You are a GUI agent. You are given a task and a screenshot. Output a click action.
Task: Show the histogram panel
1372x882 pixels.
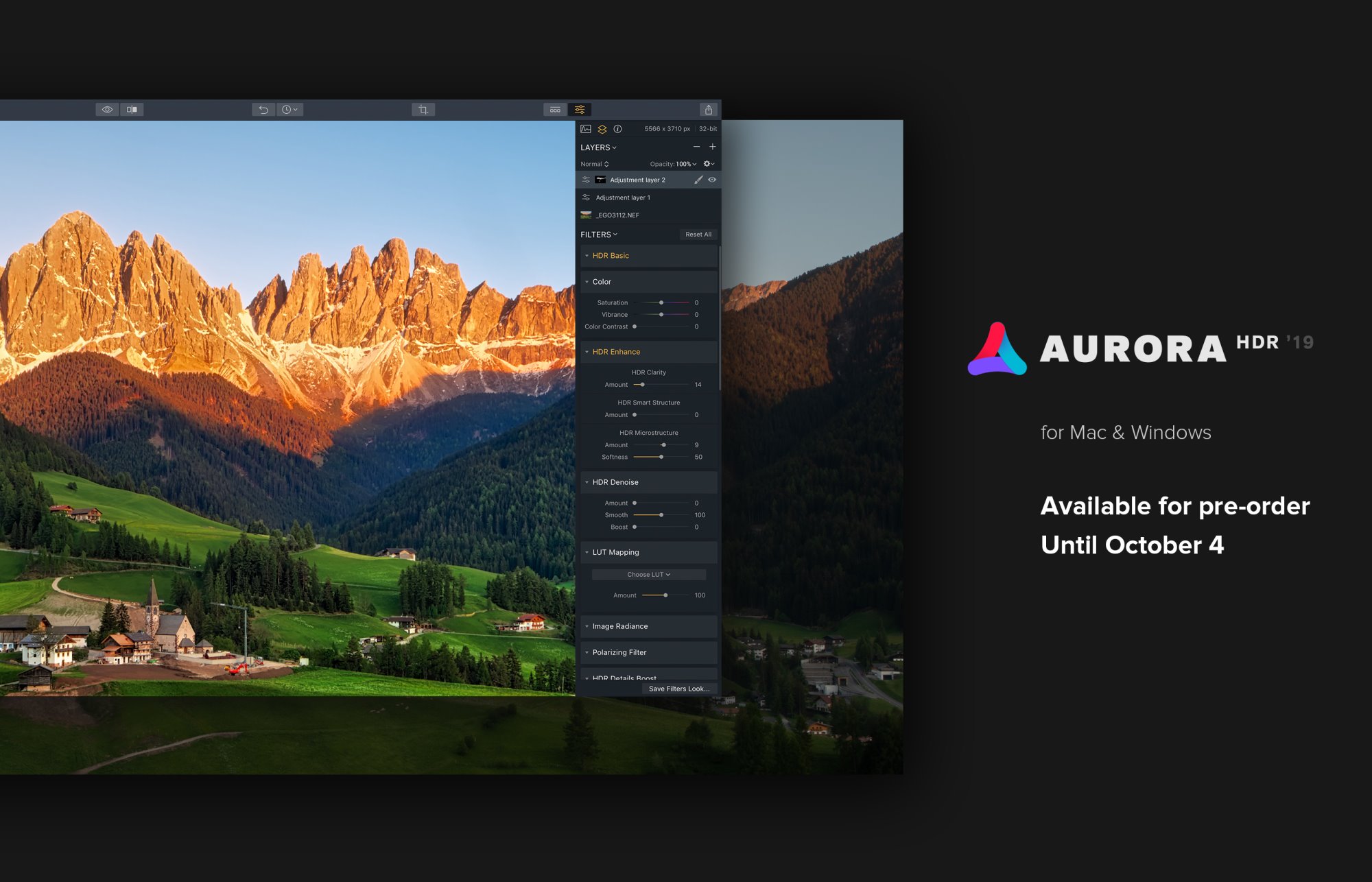[x=586, y=129]
